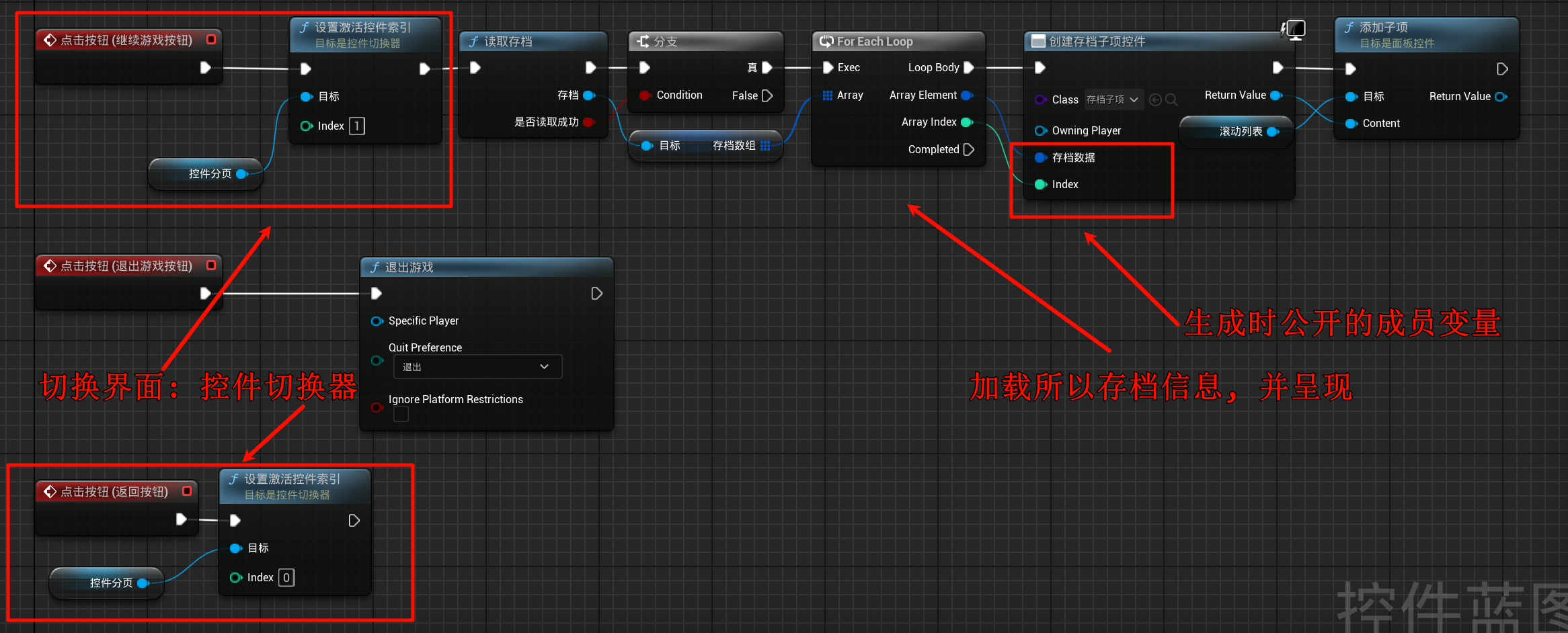Click the use-selected-asset arrow icon beside Class
Viewport: 1568px width, 633px height.
(1155, 99)
